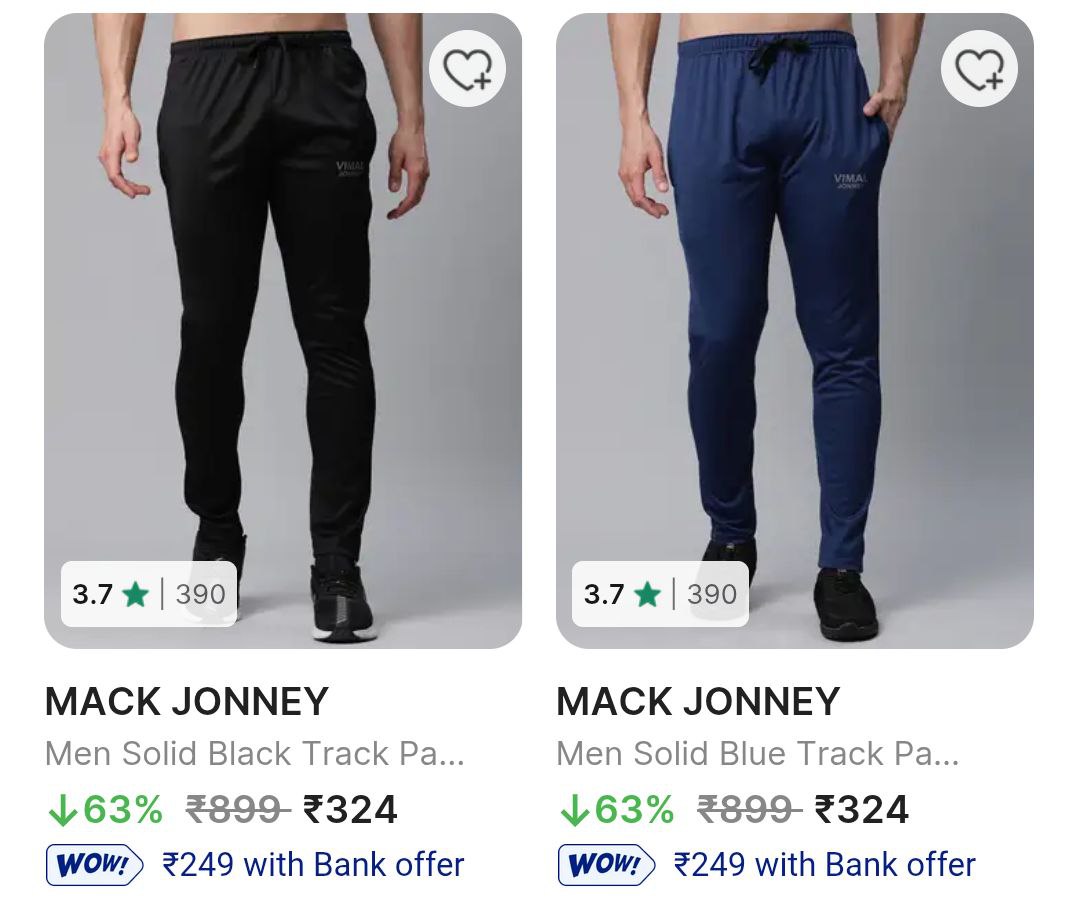Click ₹249 Bank offer text for blue pants
Image resolution: width=1079 pixels, height=903 pixels.
tap(825, 865)
